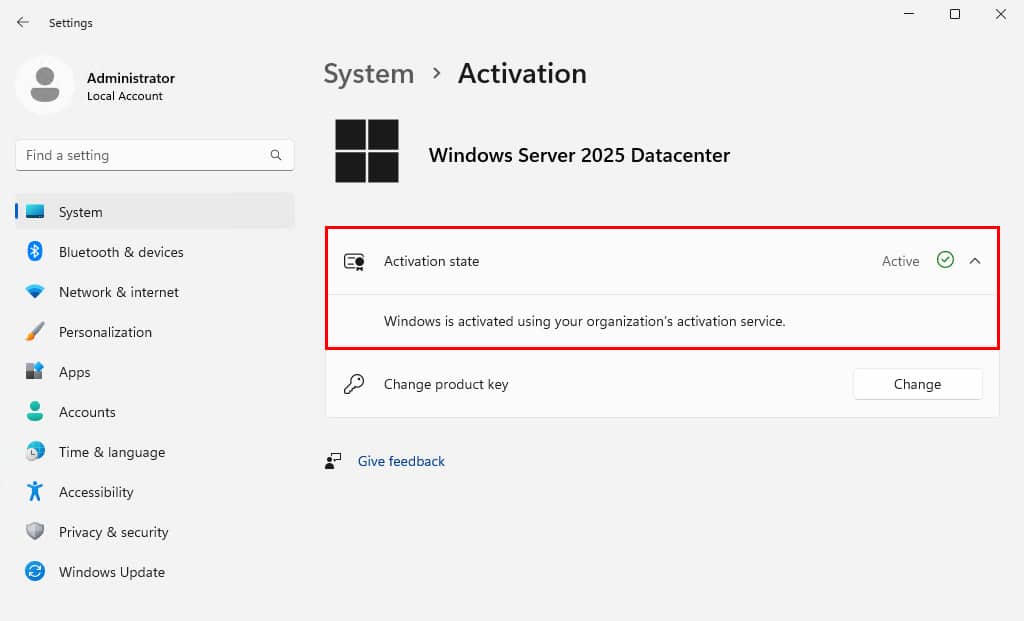Image resolution: width=1024 pixels, height=621 pixels.
Task: Go back using the back arrow
Action: click(23, 22)
